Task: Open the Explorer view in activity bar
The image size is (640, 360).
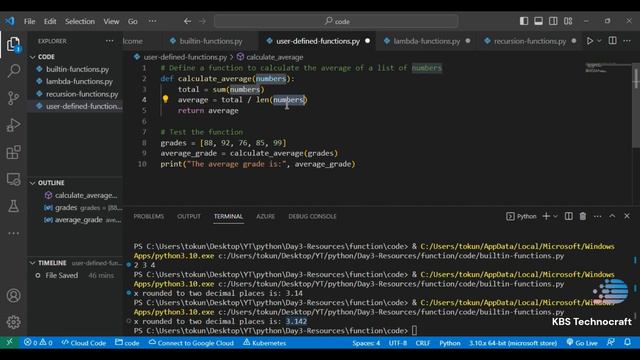Action: (13, 44)
